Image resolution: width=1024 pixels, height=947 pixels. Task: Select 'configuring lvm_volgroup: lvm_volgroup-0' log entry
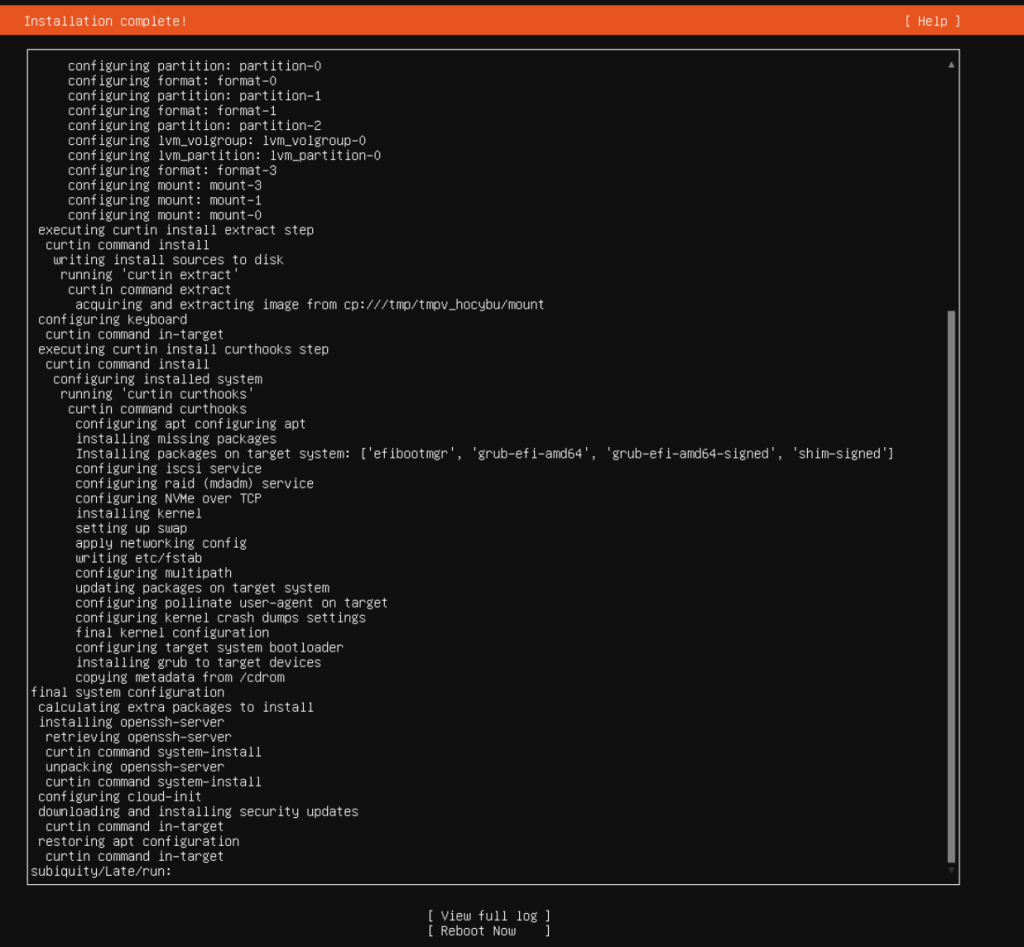pyautogui.click(x=217, y=141)
